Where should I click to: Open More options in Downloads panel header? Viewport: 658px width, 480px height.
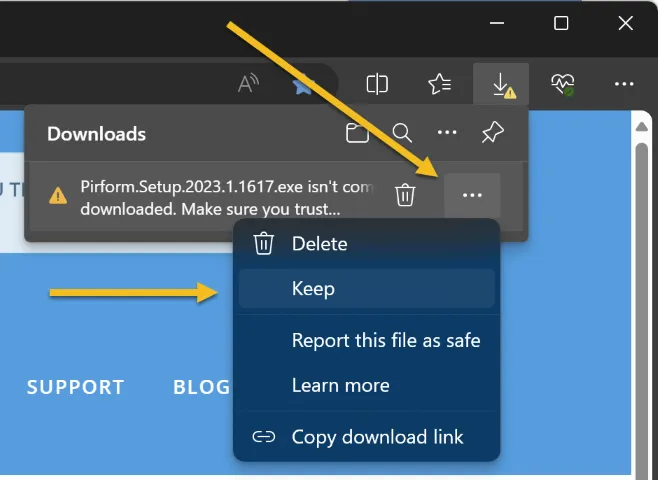click(447, 133)
